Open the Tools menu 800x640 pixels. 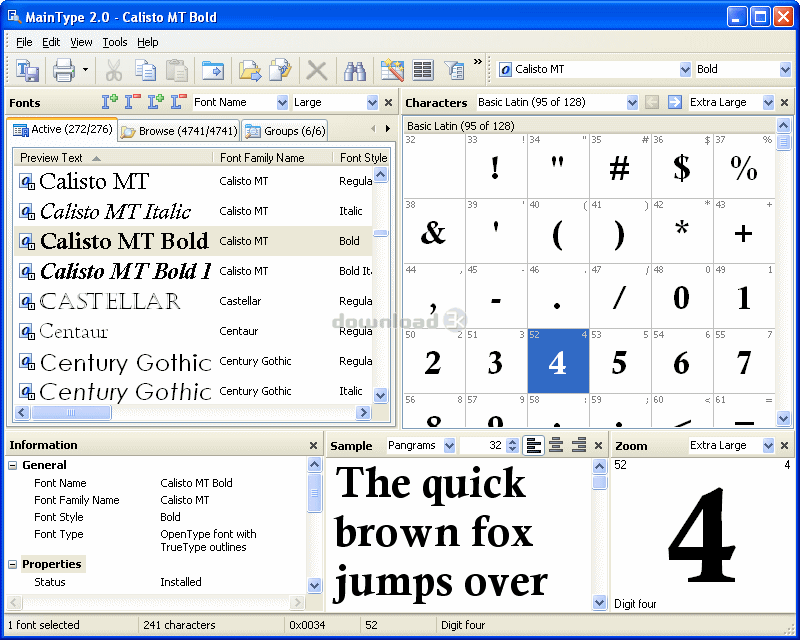(115, 42)
